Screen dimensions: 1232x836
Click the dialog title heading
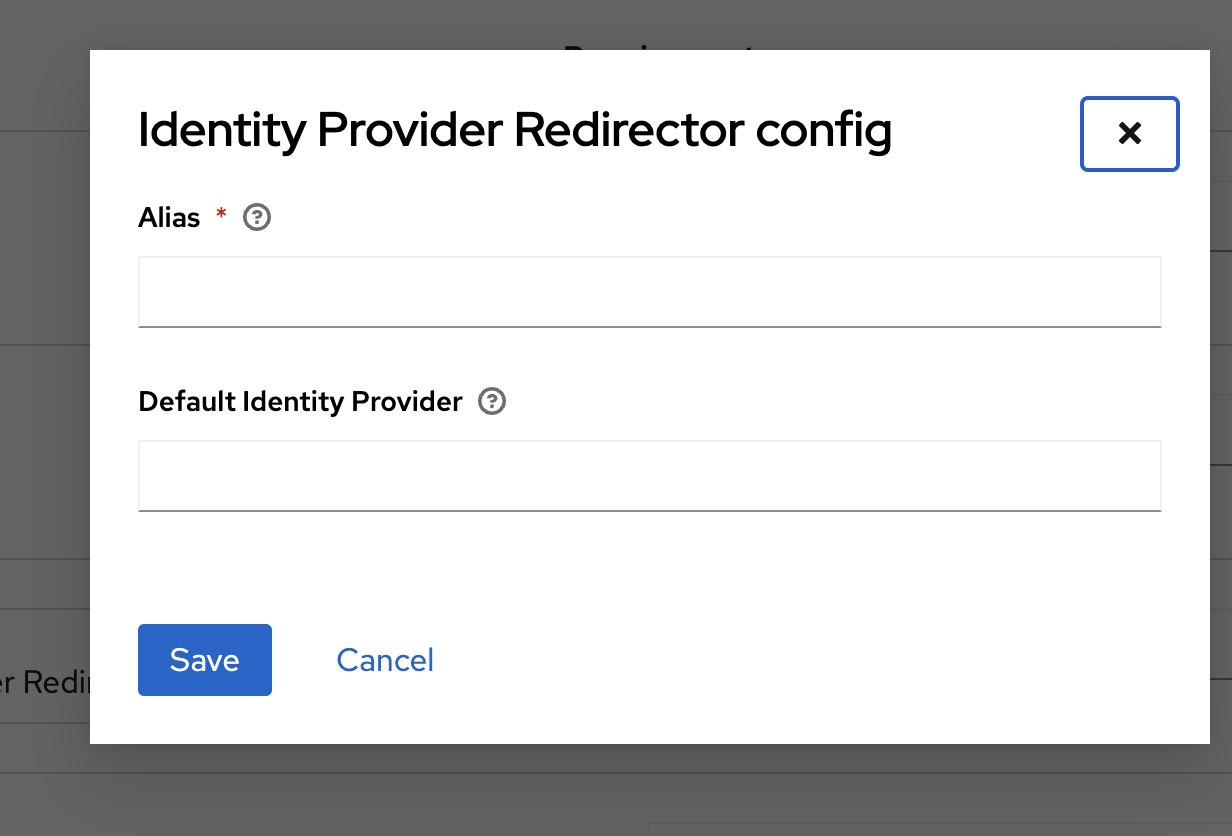click(x=514, y=131)
